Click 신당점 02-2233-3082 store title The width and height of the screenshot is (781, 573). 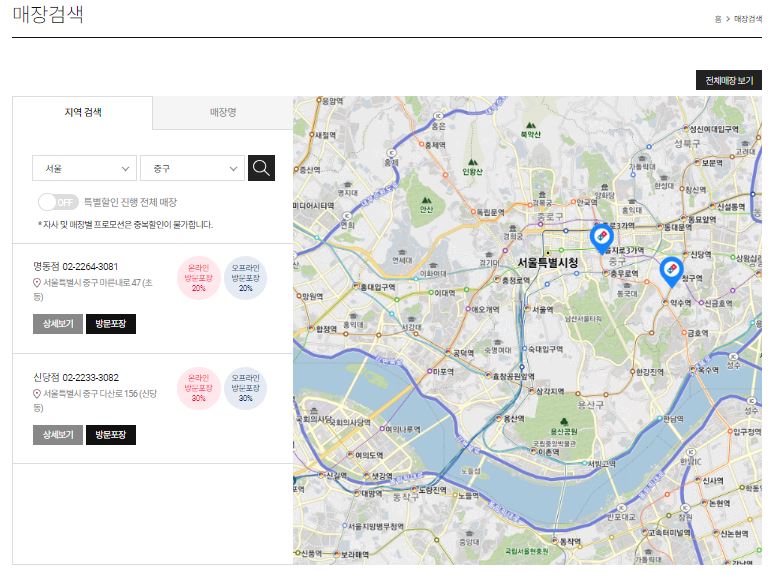tap(76, 378)
